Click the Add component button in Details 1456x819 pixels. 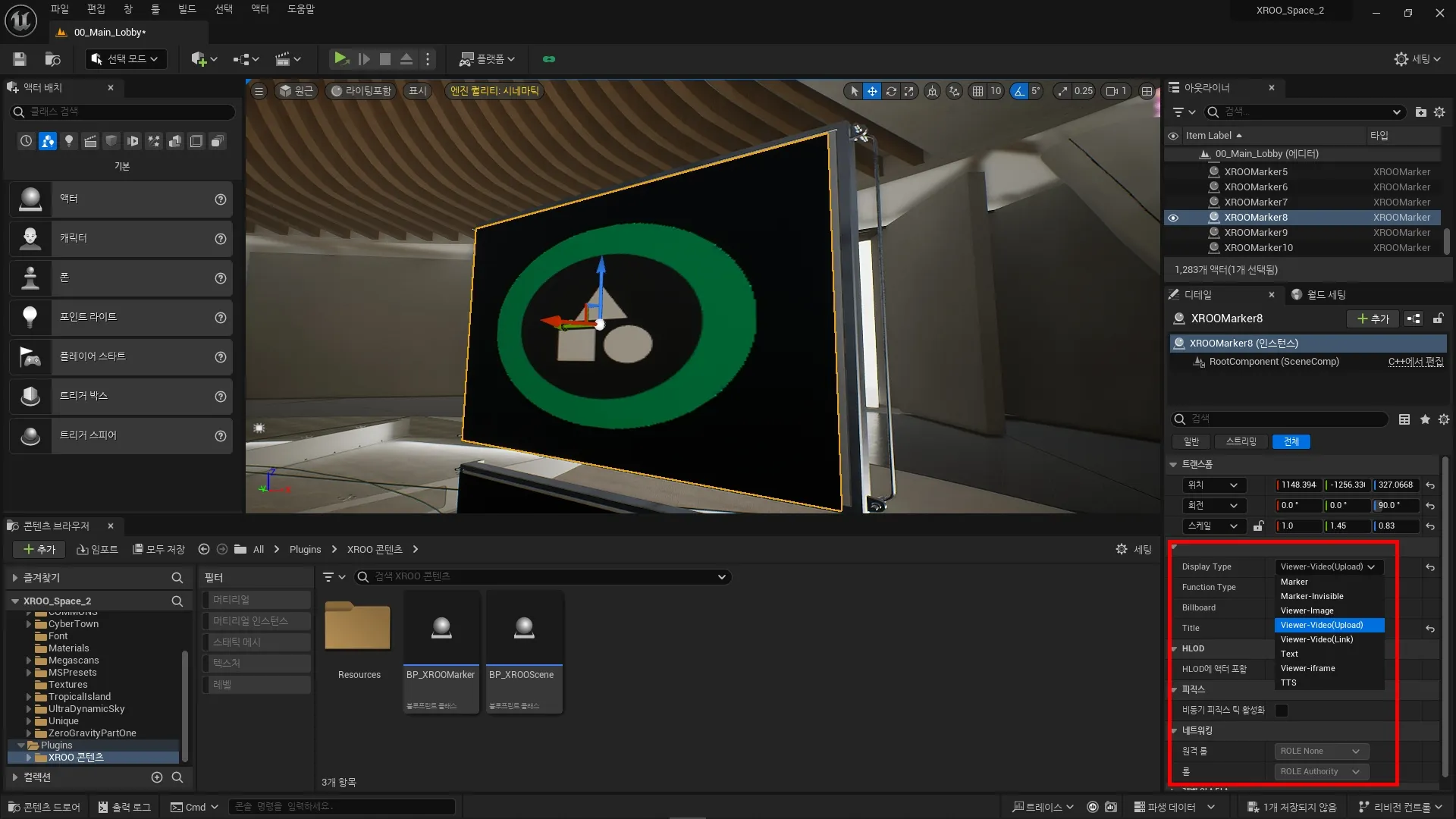pos(1373,318)
